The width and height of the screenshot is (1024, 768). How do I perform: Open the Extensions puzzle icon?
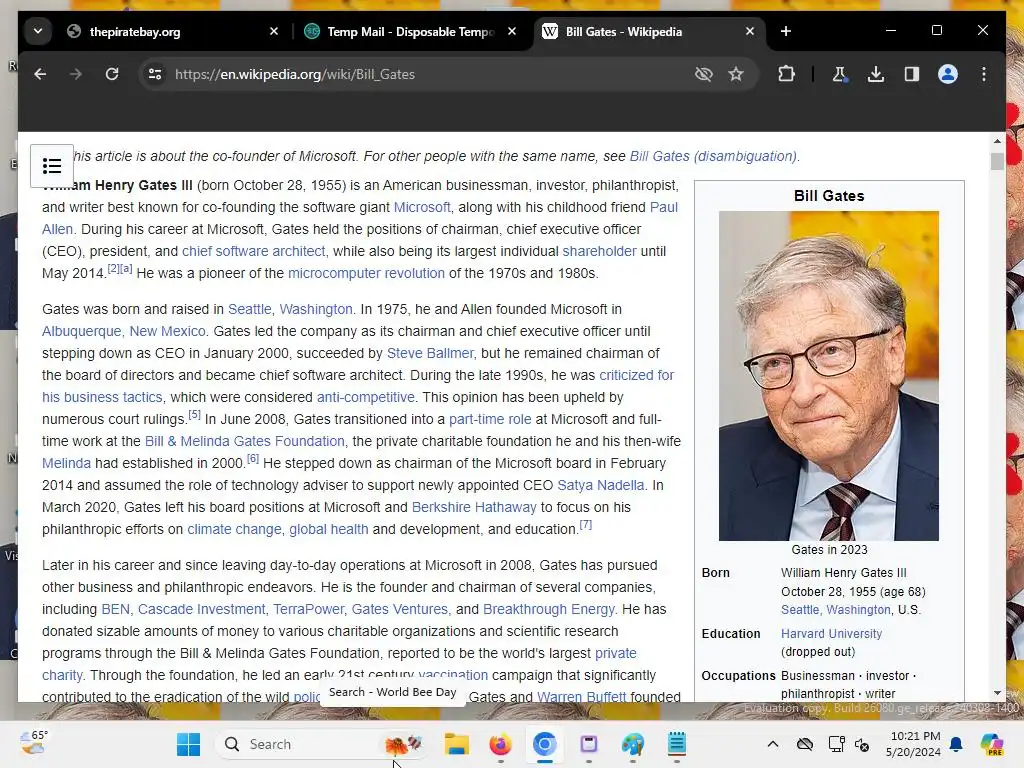786,74
